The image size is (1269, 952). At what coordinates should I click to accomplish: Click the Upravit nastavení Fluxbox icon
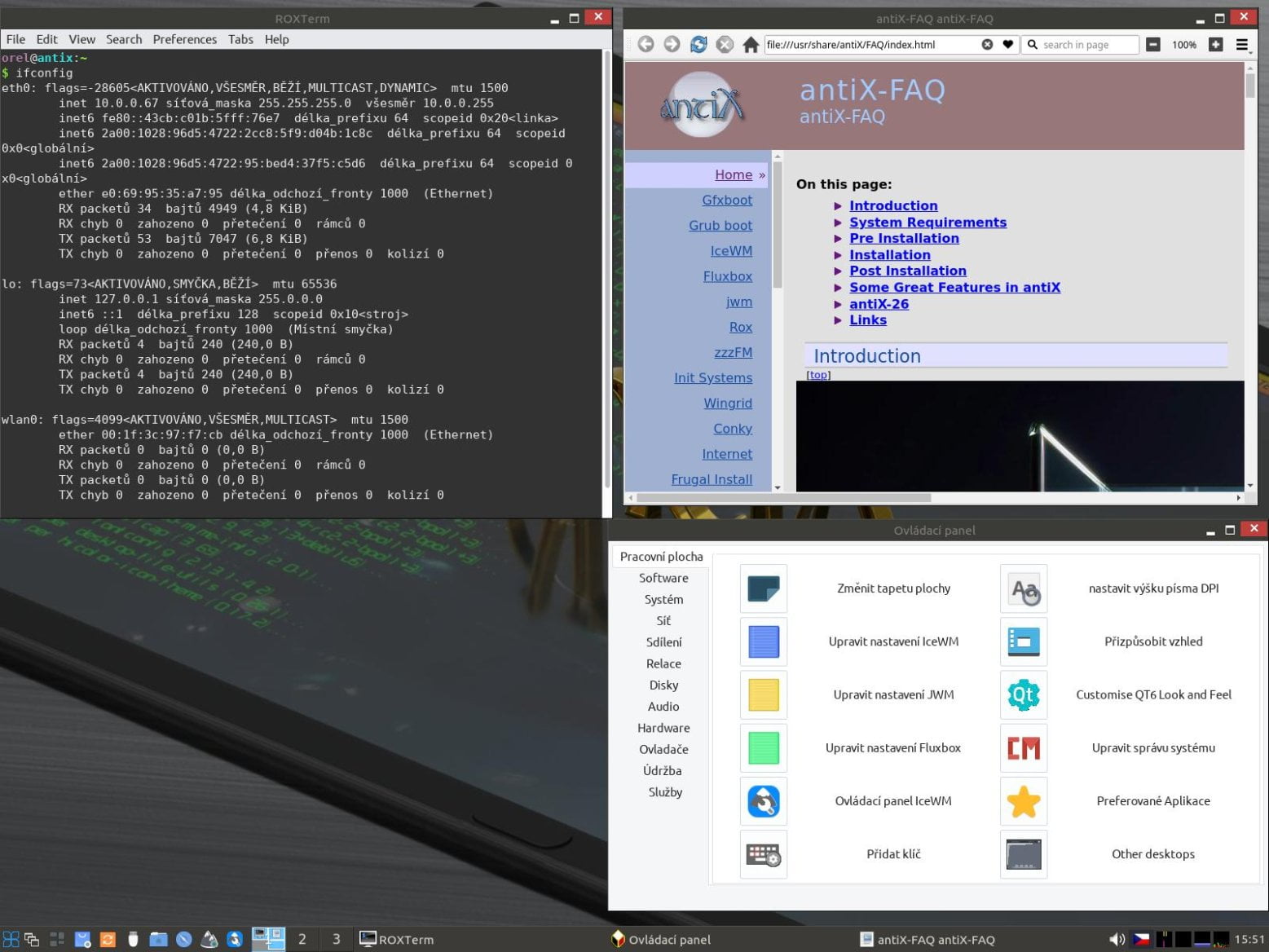764,747
